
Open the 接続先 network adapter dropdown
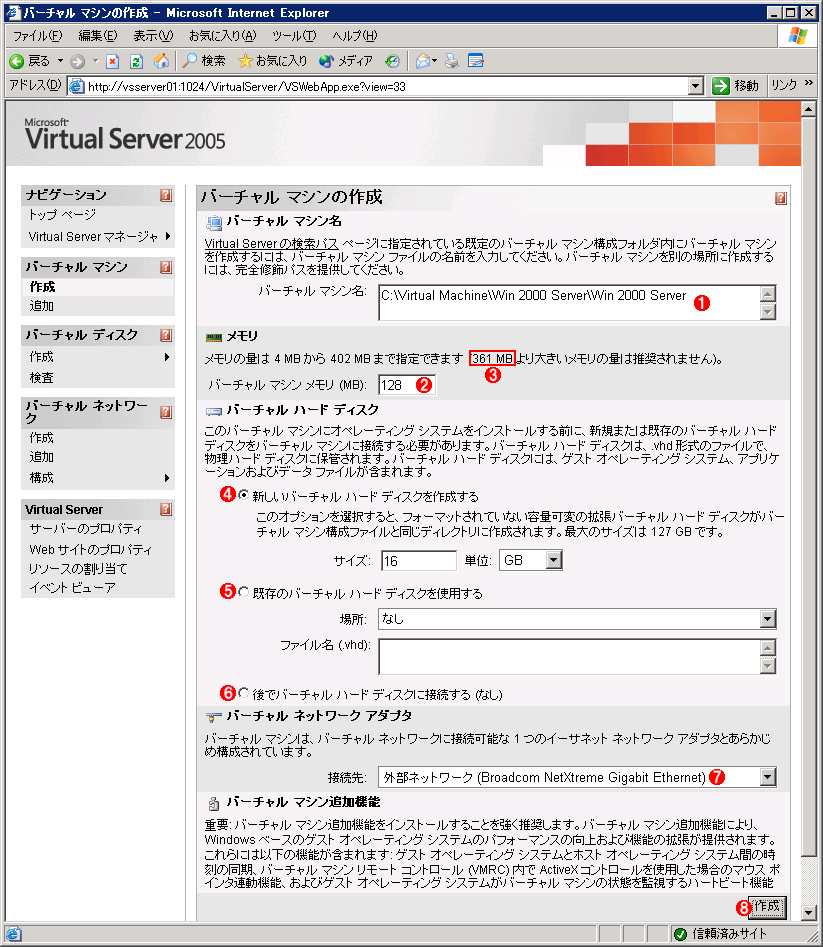click(767, 777)
